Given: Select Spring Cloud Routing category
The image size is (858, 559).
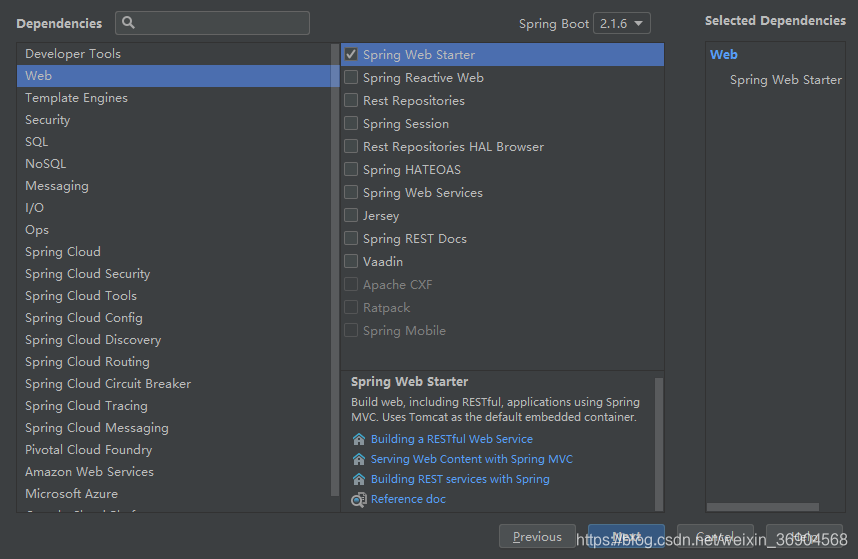Looking at the screenshot, I should pyautogui.click(x=174, y=362).
